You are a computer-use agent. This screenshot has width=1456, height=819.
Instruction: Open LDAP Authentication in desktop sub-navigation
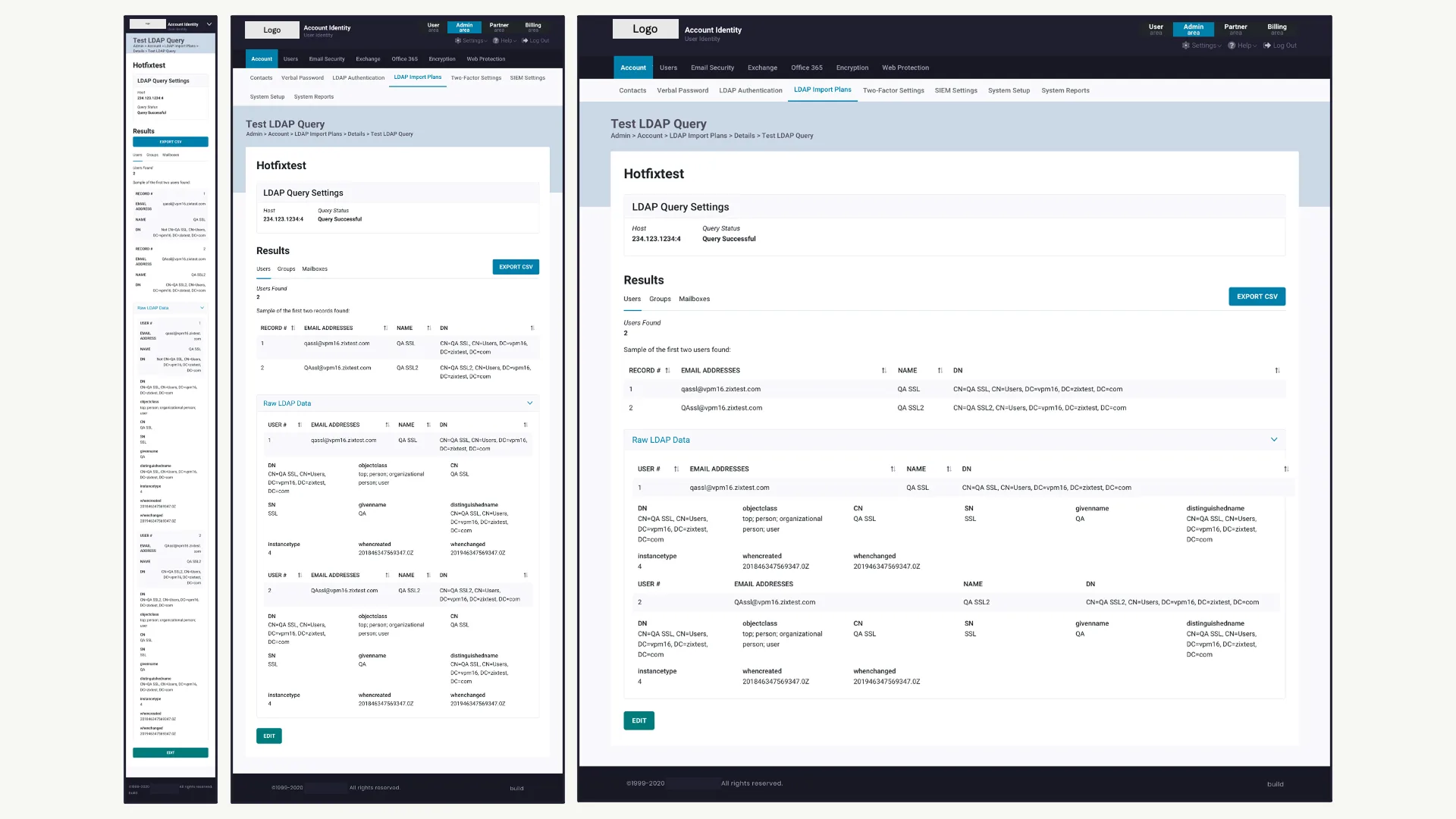pos(751,90)
